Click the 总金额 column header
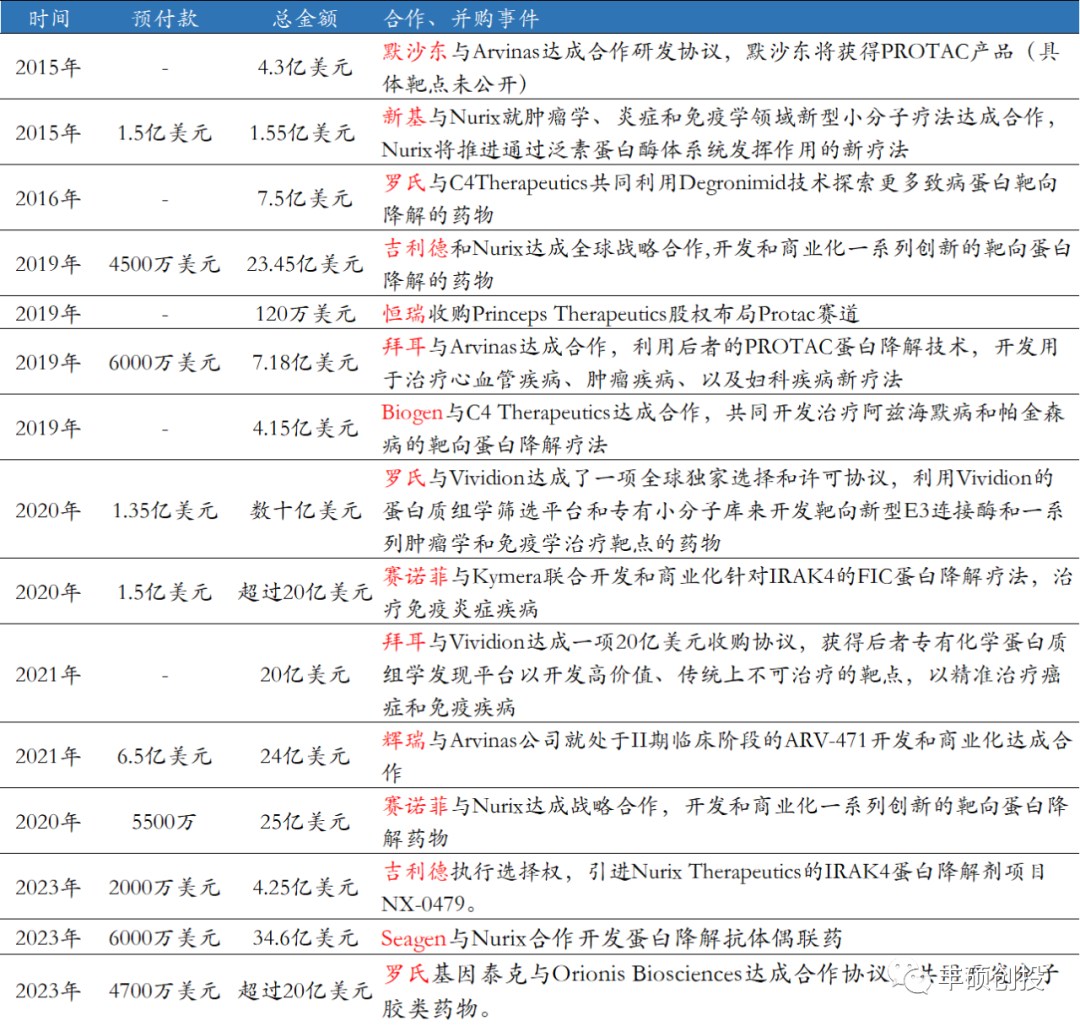This screenshot has height=1026, width=1080. pyautogui.click(x=304, y=18)
